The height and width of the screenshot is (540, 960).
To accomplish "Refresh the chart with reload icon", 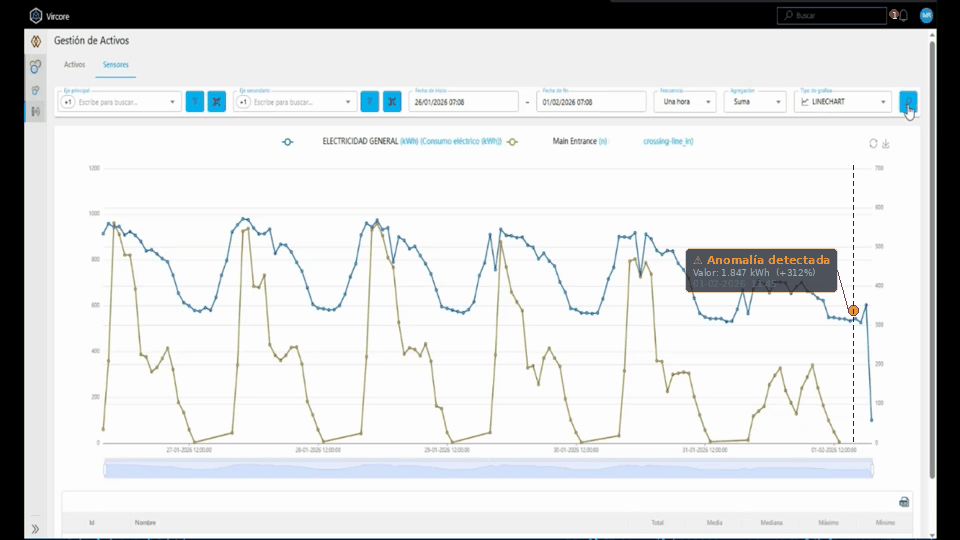I will pos(873,143).
